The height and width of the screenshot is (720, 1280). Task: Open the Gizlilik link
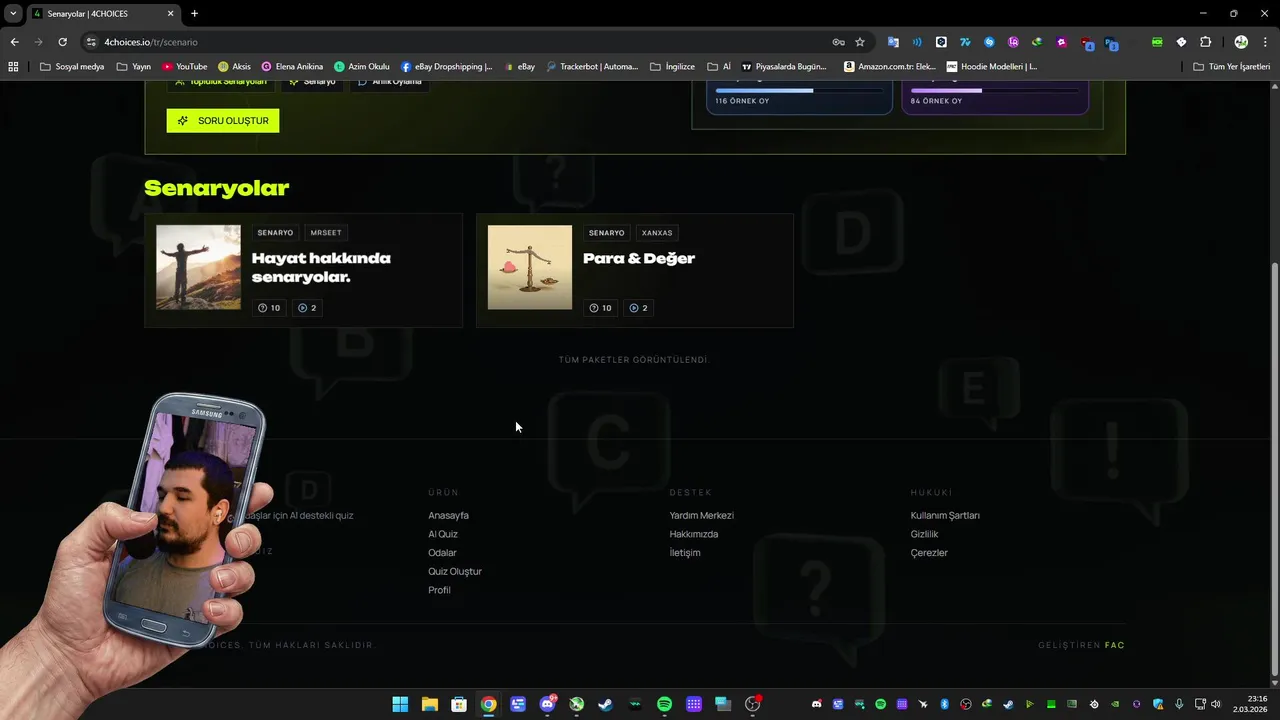[924, 534]
